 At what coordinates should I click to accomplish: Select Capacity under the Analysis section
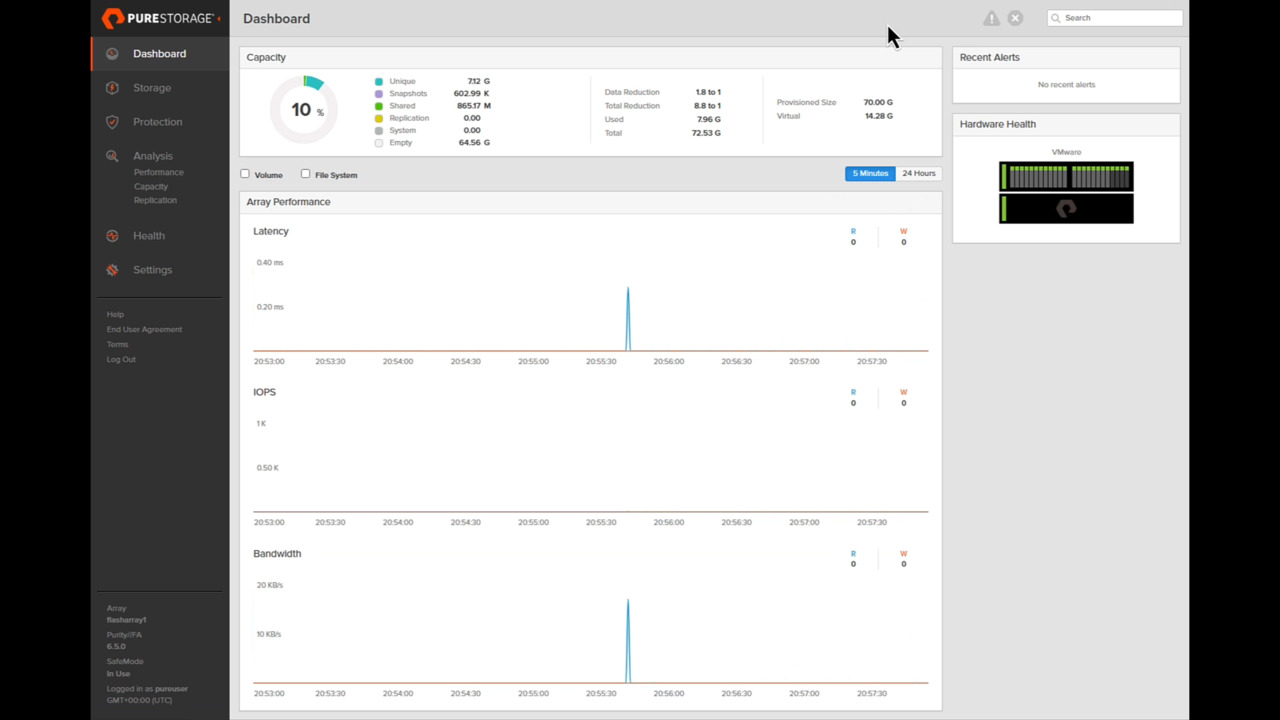(150, 186)
